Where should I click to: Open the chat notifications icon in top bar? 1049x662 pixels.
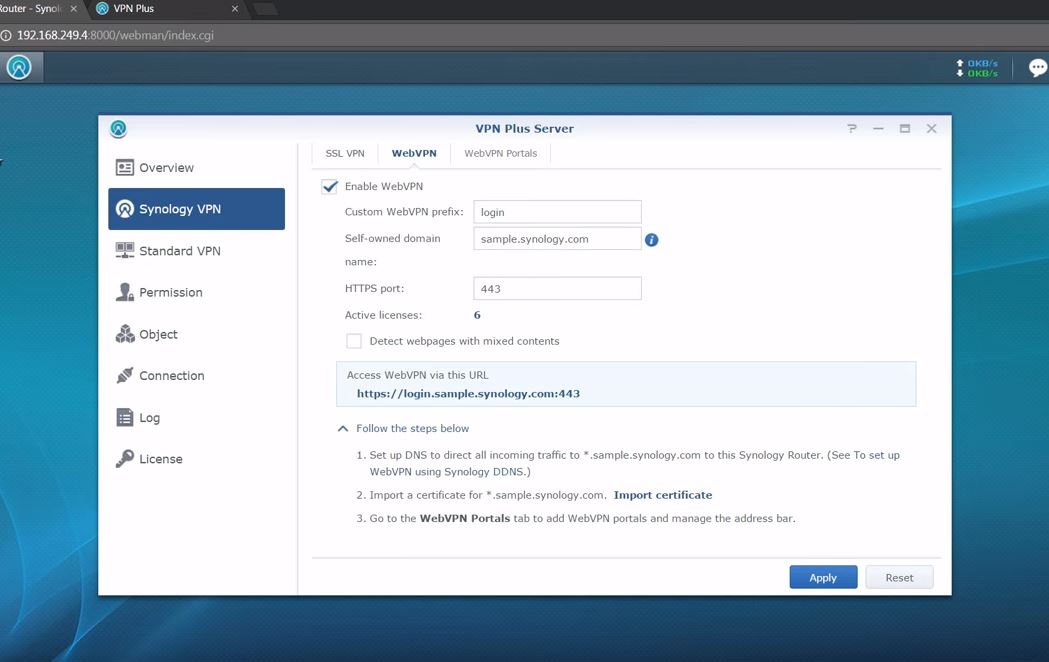click(1038, 68)
